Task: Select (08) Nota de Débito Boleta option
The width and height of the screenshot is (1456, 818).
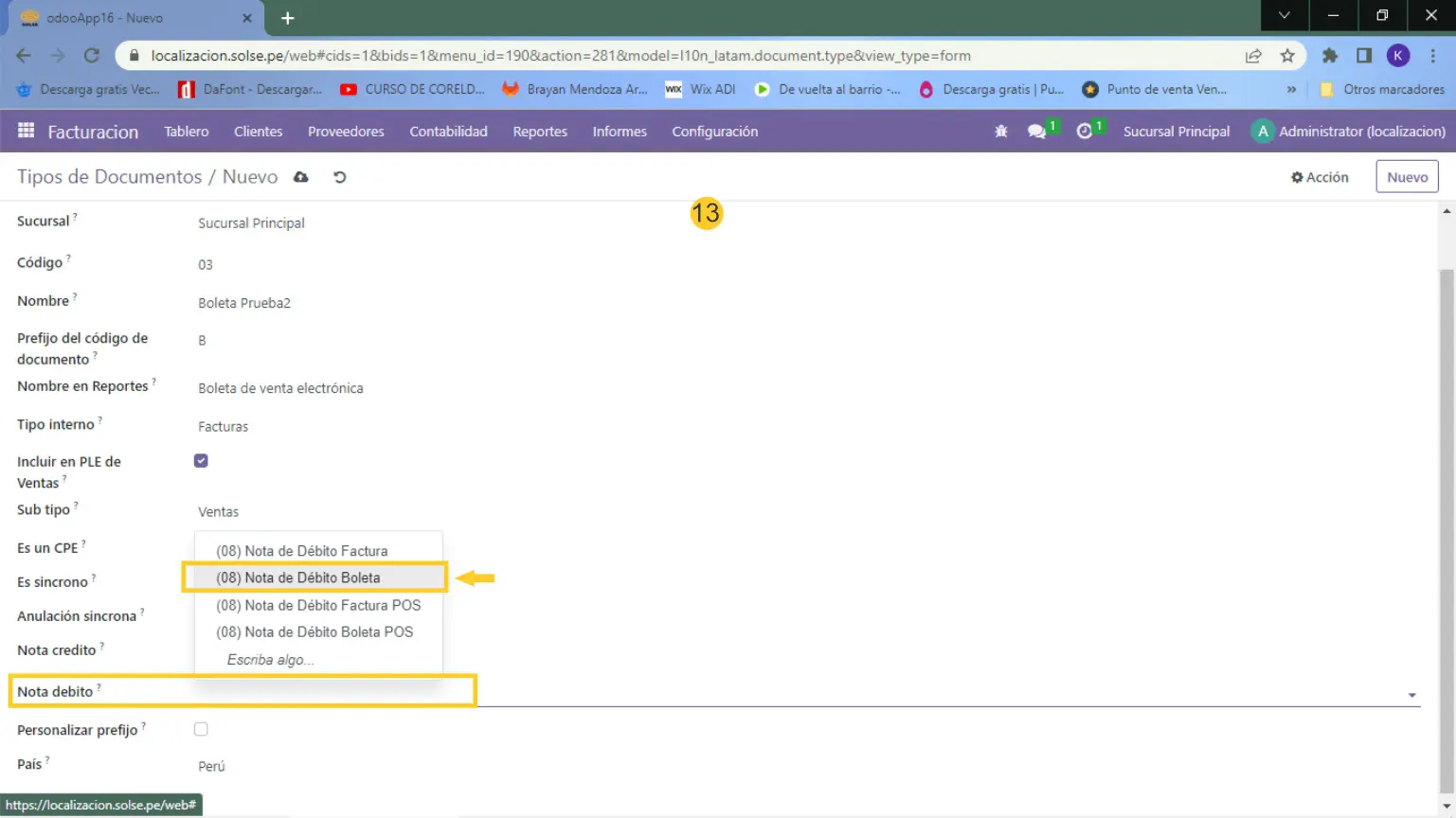Action: [x=298, y=578]
